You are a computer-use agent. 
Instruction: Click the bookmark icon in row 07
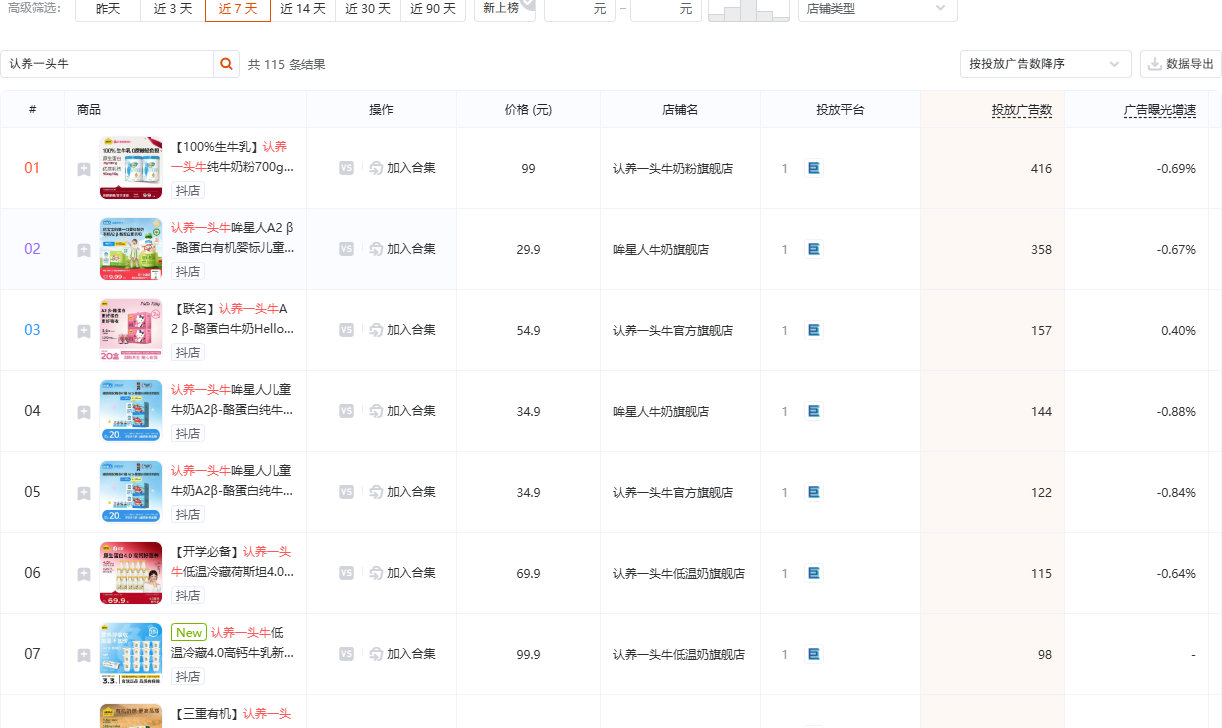(x=84, y=655)
